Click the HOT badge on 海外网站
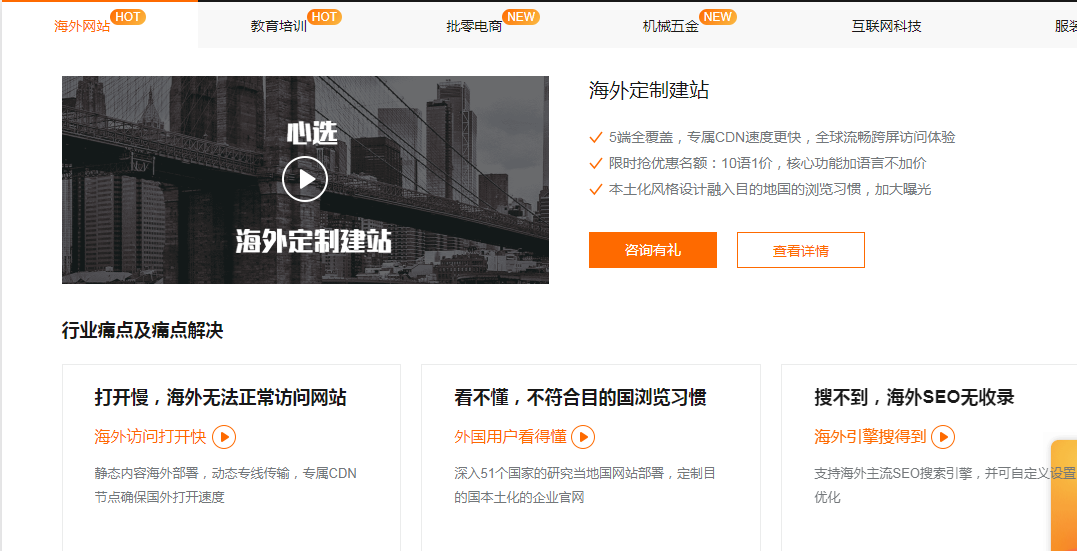The width and height of the screenshot is (1077, 551). (x=127, y=17)
